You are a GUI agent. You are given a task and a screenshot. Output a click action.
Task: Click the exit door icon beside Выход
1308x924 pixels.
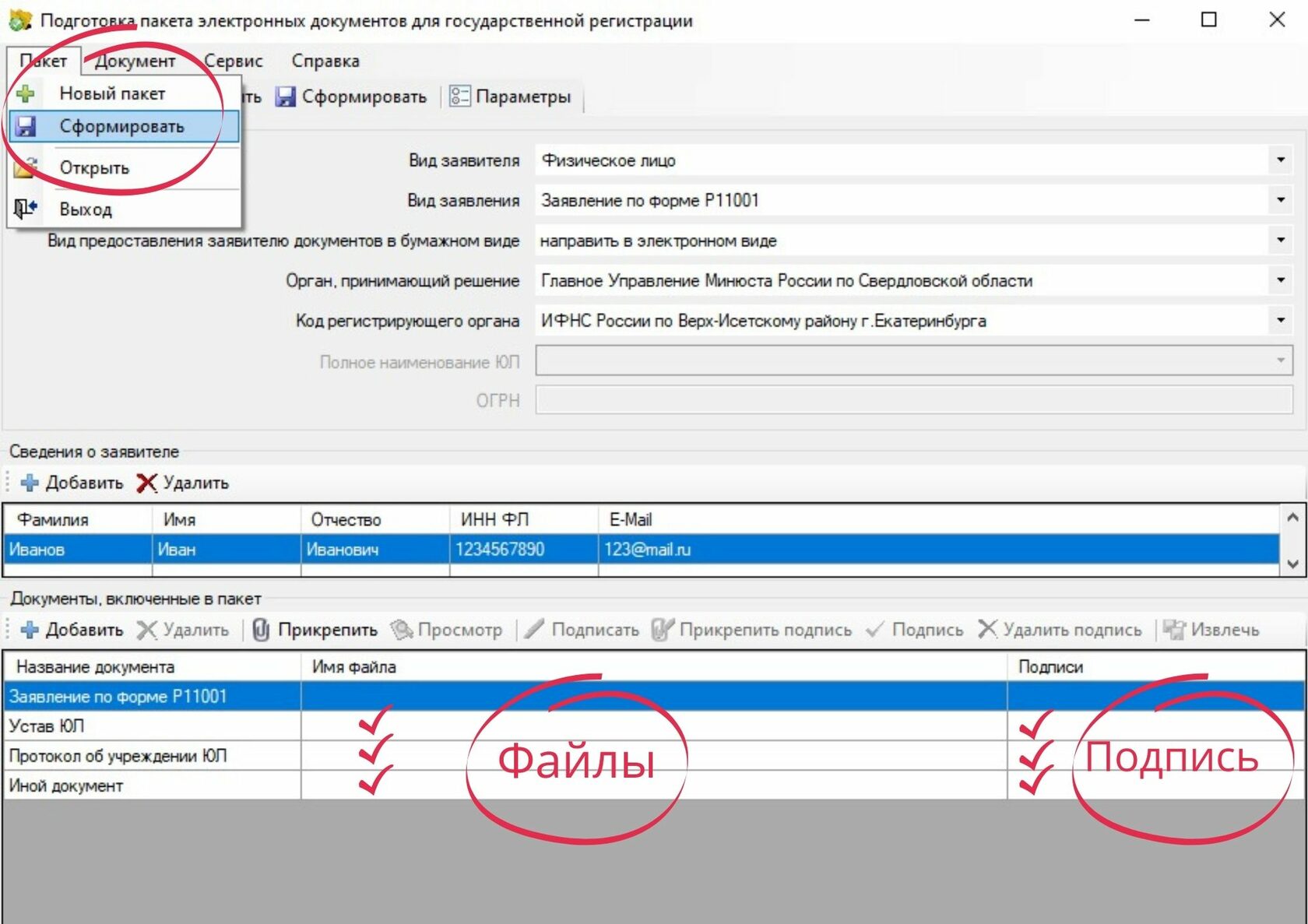pos(26,209)
